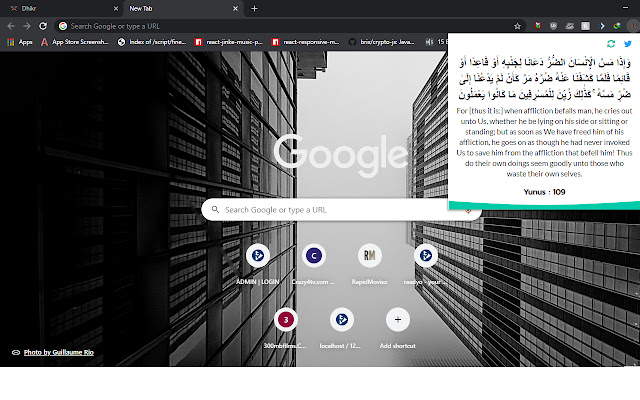
Task: Click the cloud-shaped extension icon
Action: [569, 26]
